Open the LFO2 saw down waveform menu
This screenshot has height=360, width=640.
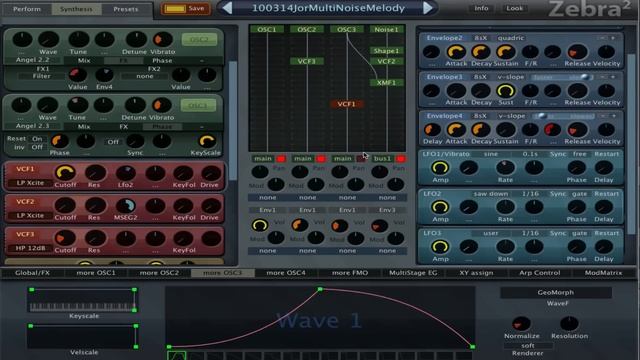491,193
